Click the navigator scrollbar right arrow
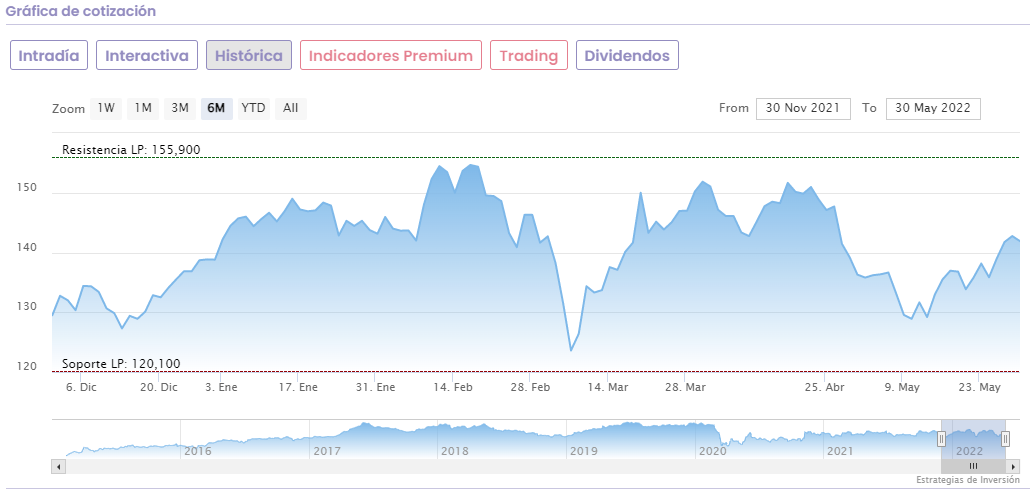Screen dimensions: 1036x496 pyautogui.click(x=1014, y=466)
